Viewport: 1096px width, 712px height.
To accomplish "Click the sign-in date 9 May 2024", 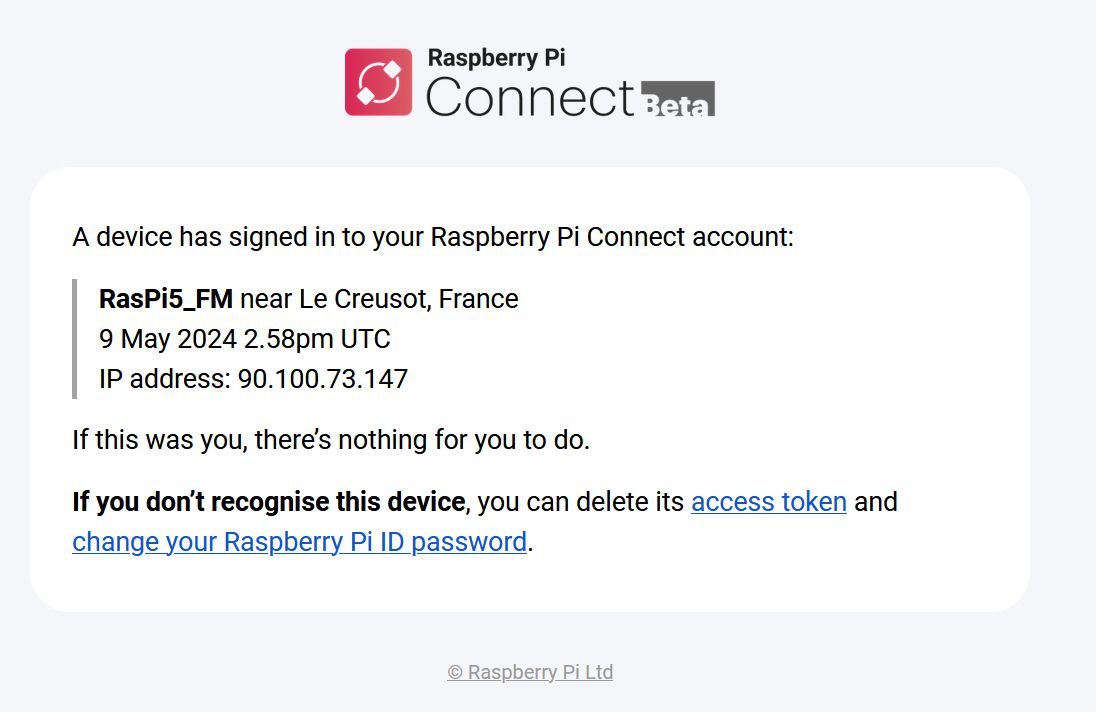I will pos(168,339).
